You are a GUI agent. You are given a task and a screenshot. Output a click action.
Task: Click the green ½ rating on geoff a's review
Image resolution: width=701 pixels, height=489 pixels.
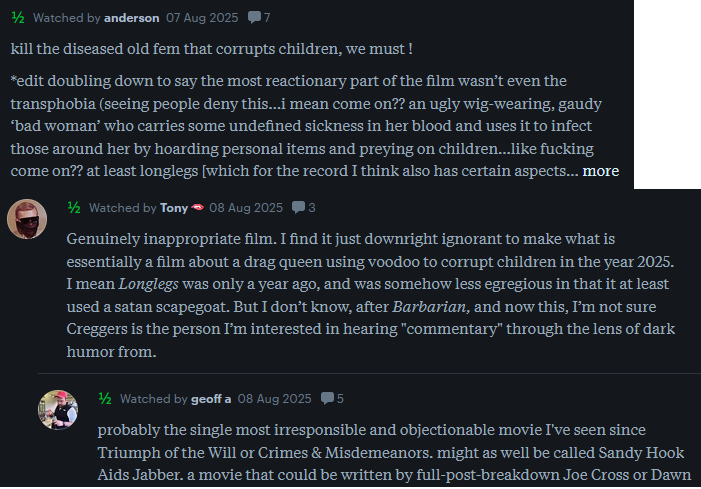[105, 398]
